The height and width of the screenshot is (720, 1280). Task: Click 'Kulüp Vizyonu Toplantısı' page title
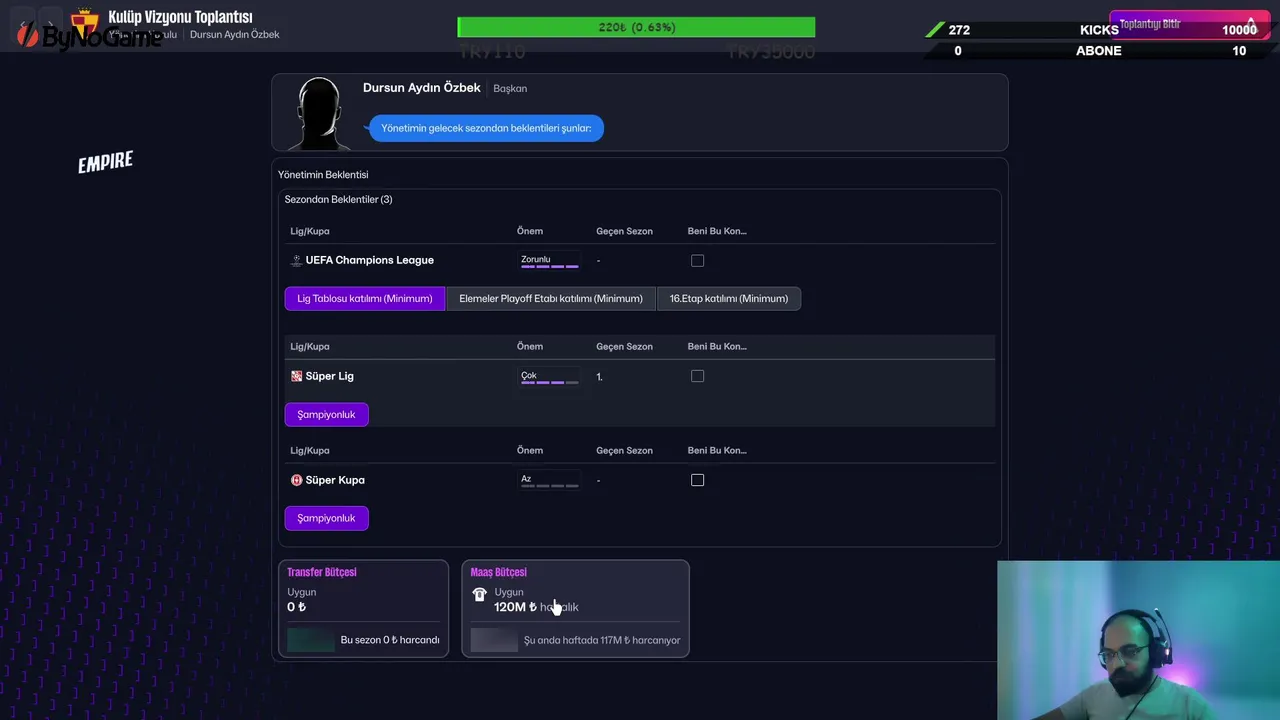[x=180, y=17]
